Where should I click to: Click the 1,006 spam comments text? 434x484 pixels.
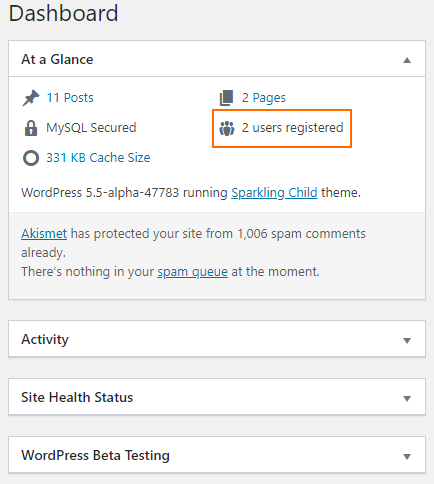click(301, 234)
